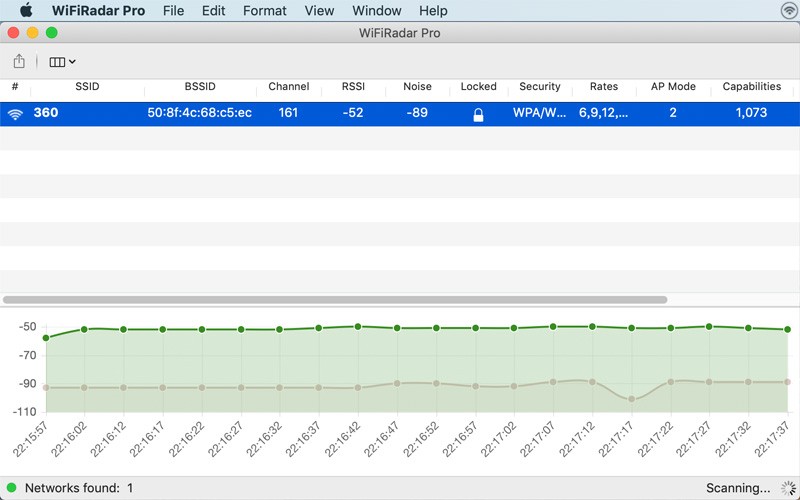
Task: Click the share export icon in toolbar
Action: pyautogui.click(x=19, y=61)
